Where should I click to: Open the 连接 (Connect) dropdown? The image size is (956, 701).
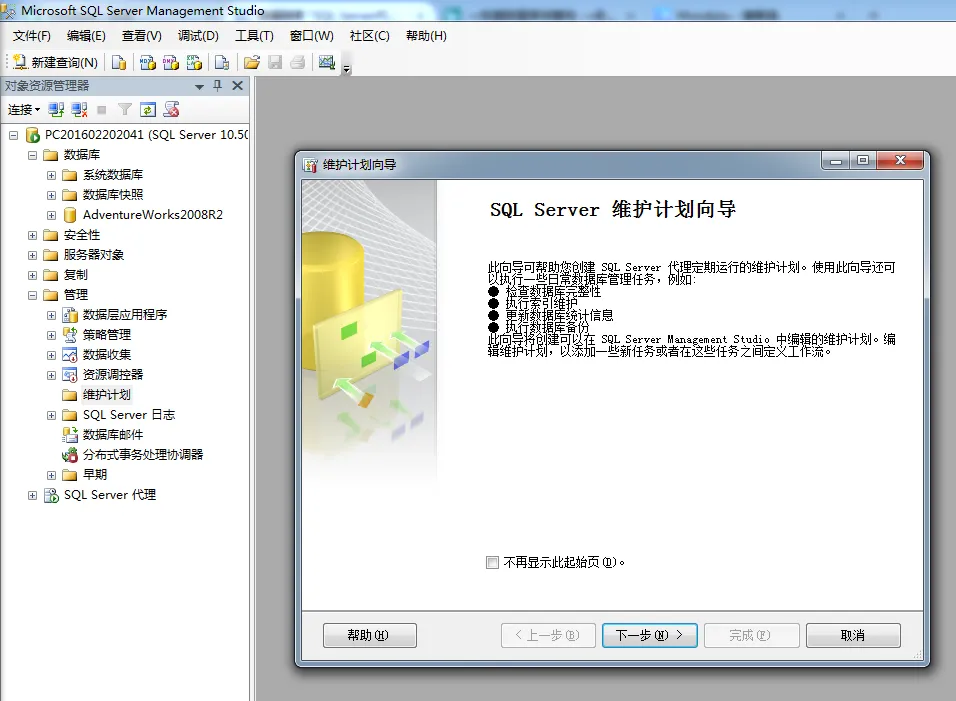[24, 110]
